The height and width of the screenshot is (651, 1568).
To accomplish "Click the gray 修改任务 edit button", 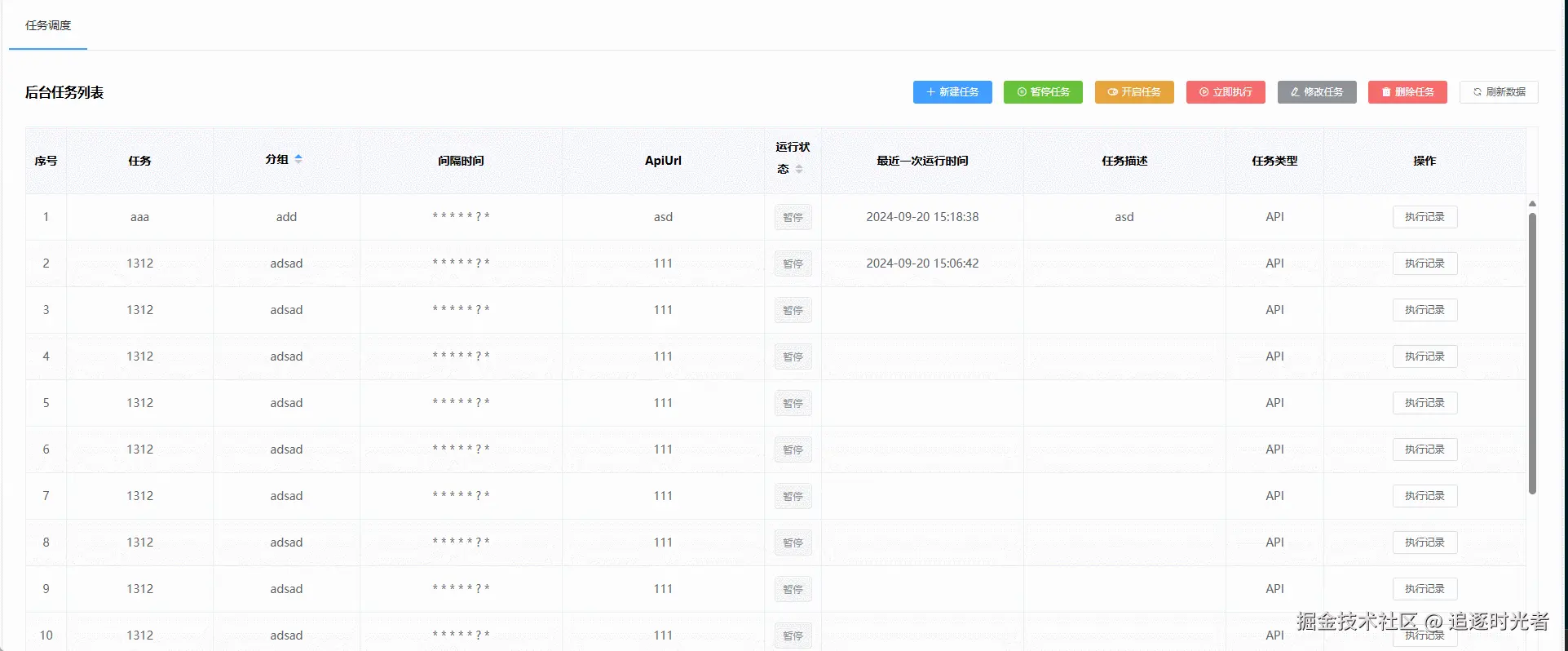I will [x=1317, y=92].
